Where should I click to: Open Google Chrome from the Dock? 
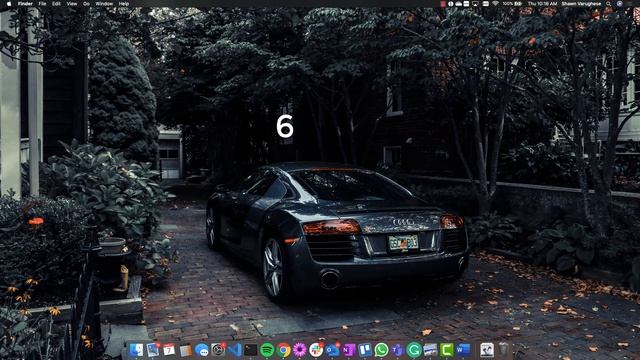click(283, 350)
